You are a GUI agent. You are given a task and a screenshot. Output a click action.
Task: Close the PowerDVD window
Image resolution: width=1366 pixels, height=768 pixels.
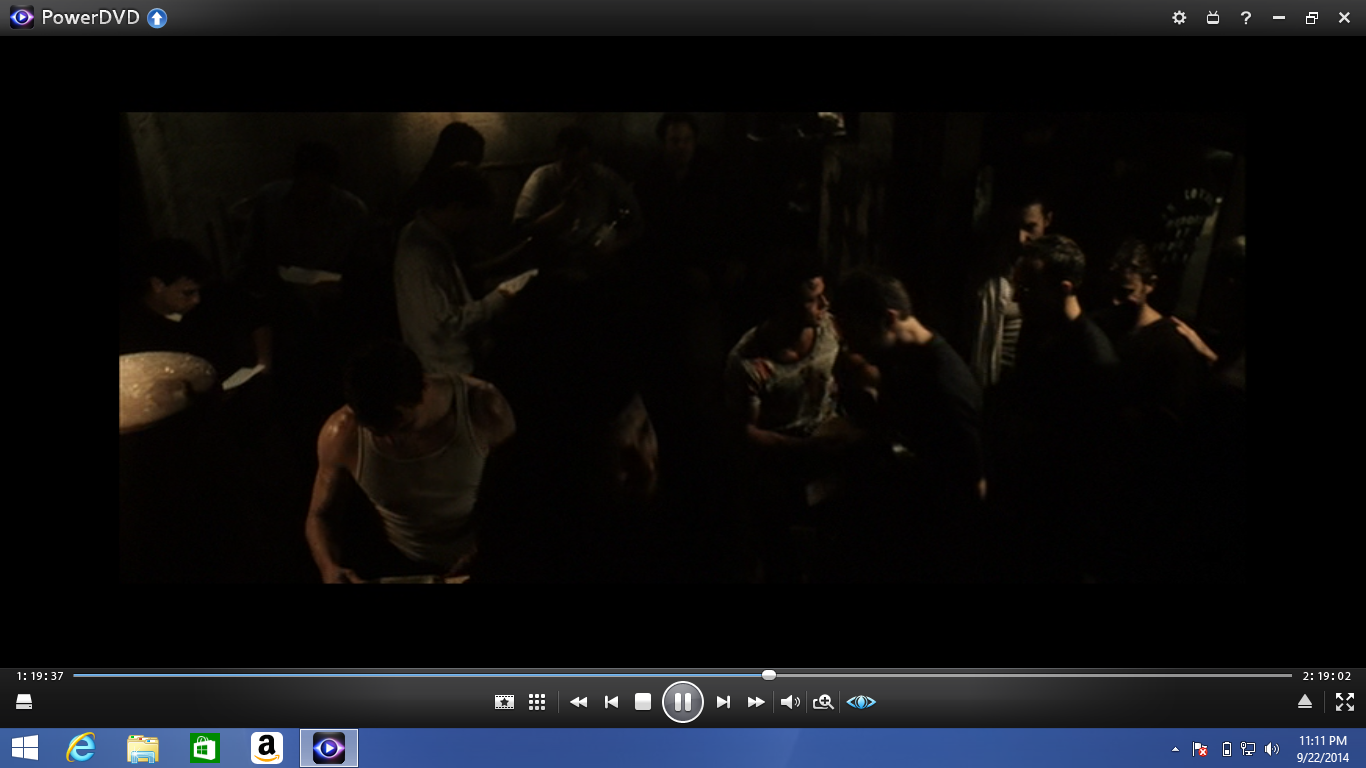1344,17
